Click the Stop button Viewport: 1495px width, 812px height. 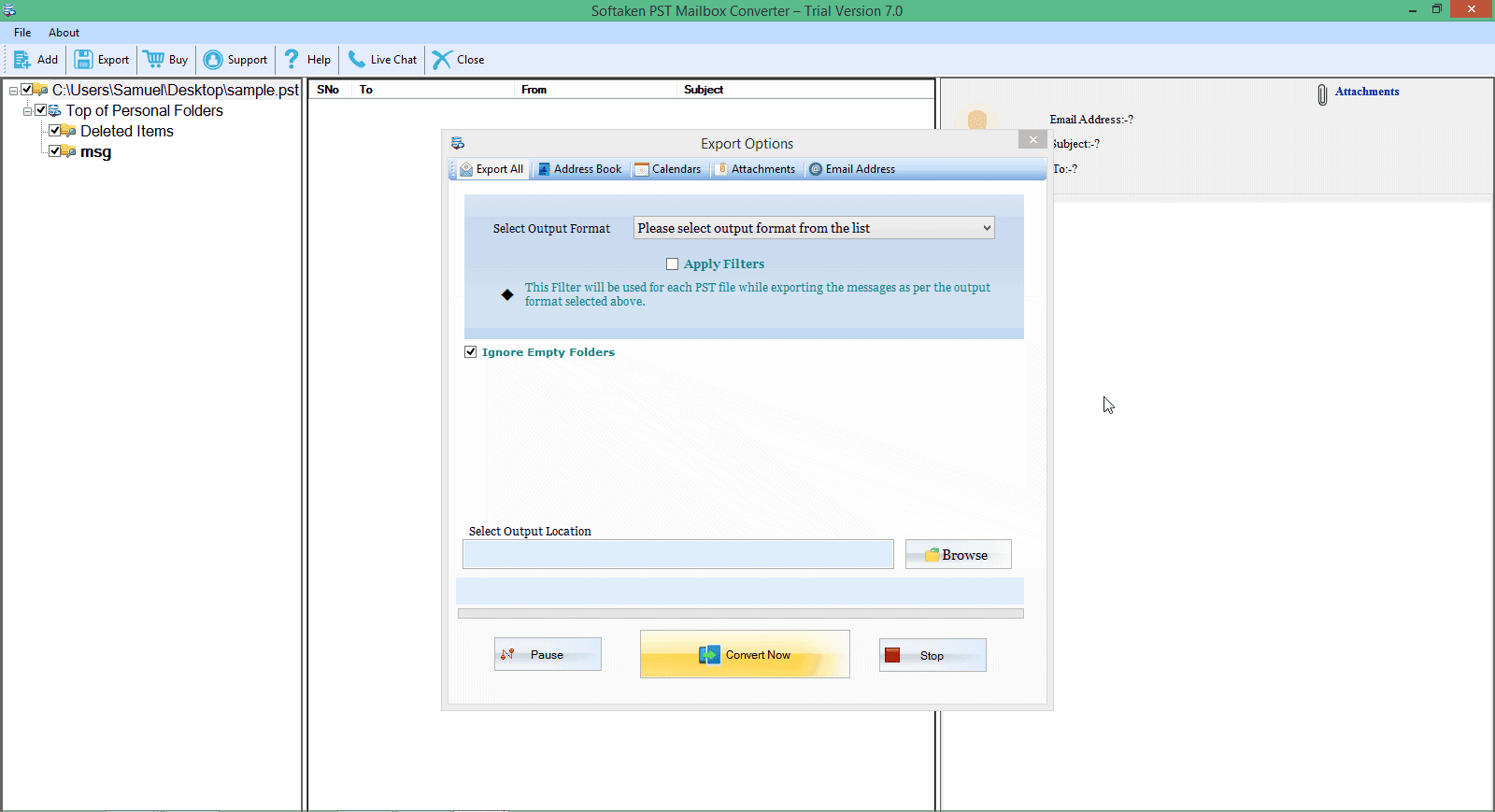point(933,655)
